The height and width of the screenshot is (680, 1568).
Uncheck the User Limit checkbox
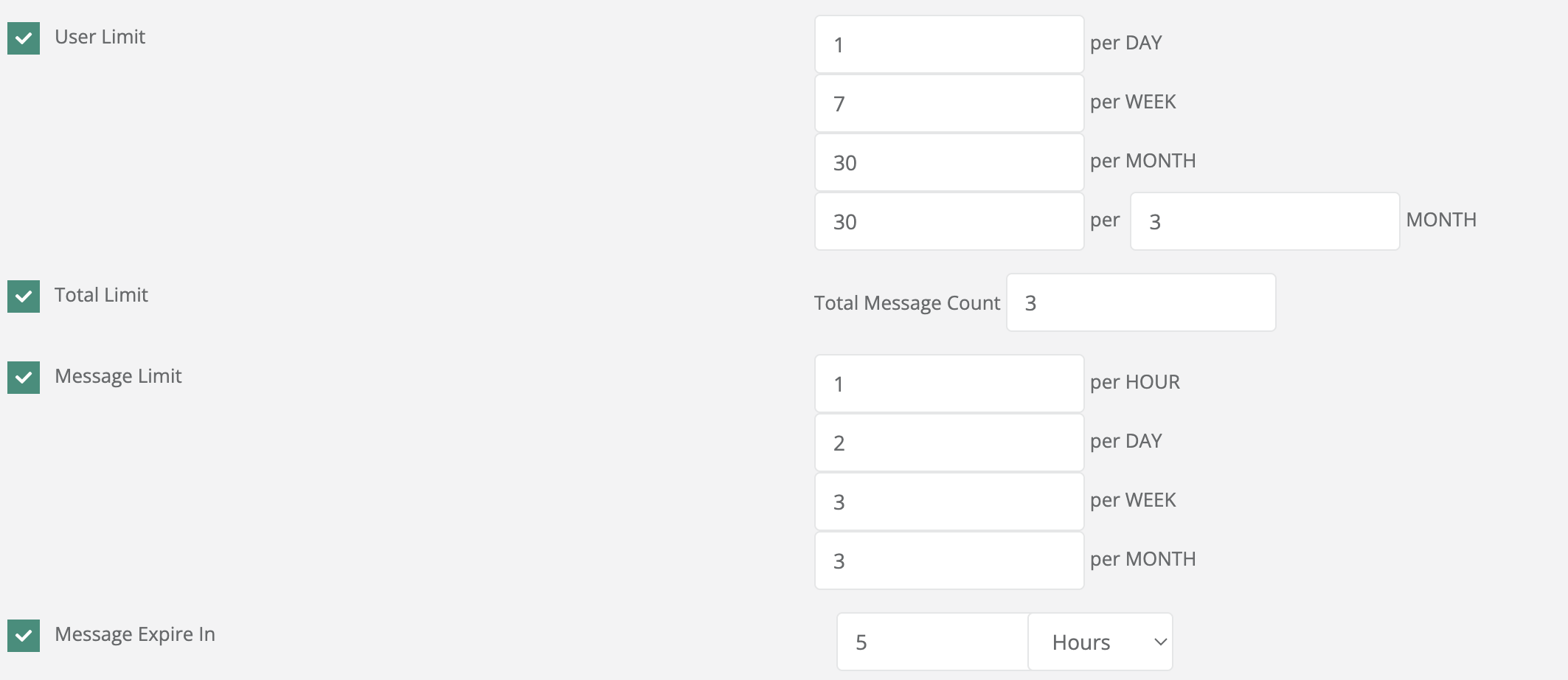(24, 38)
